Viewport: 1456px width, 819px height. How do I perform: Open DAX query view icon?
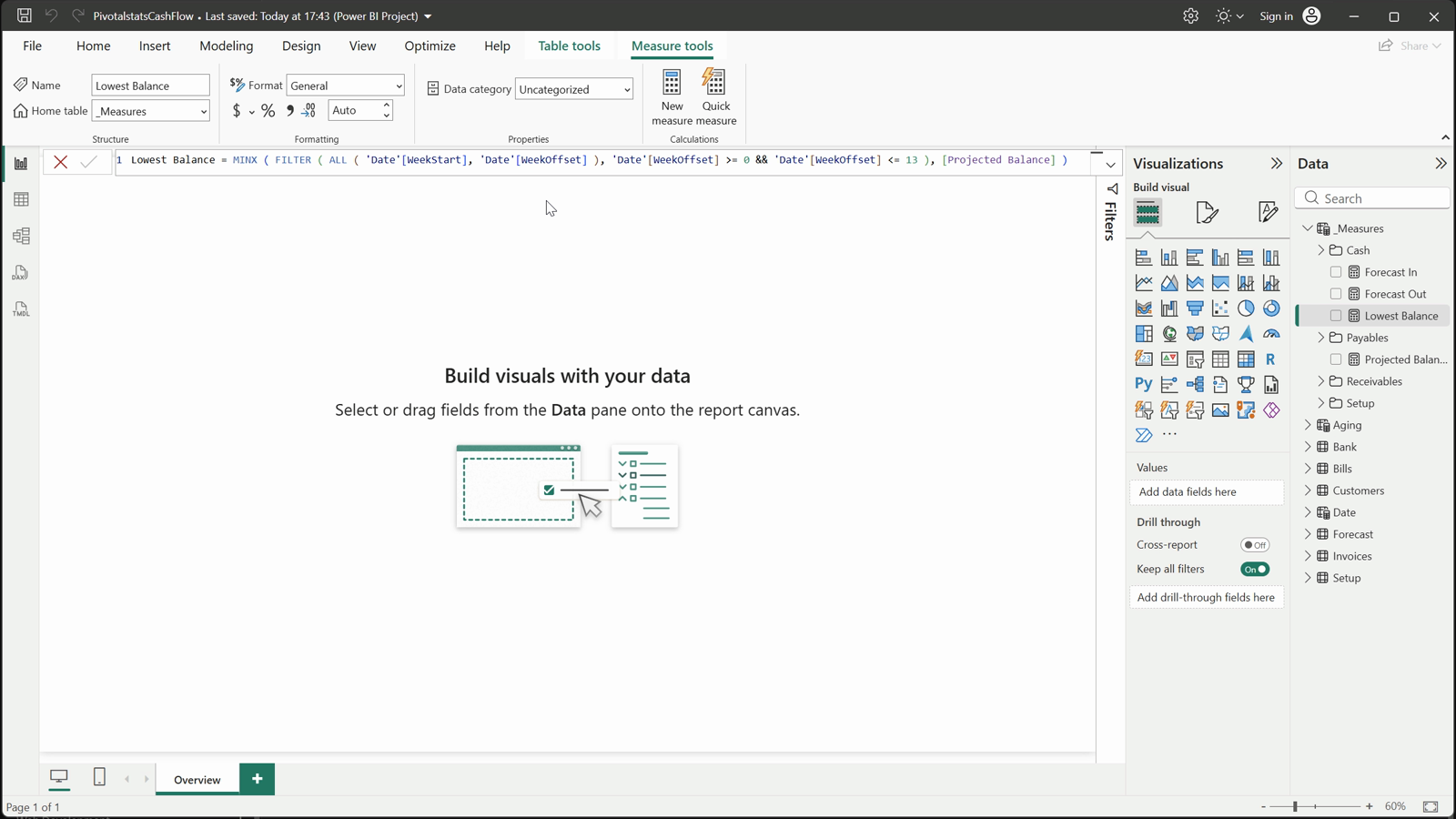21,273
